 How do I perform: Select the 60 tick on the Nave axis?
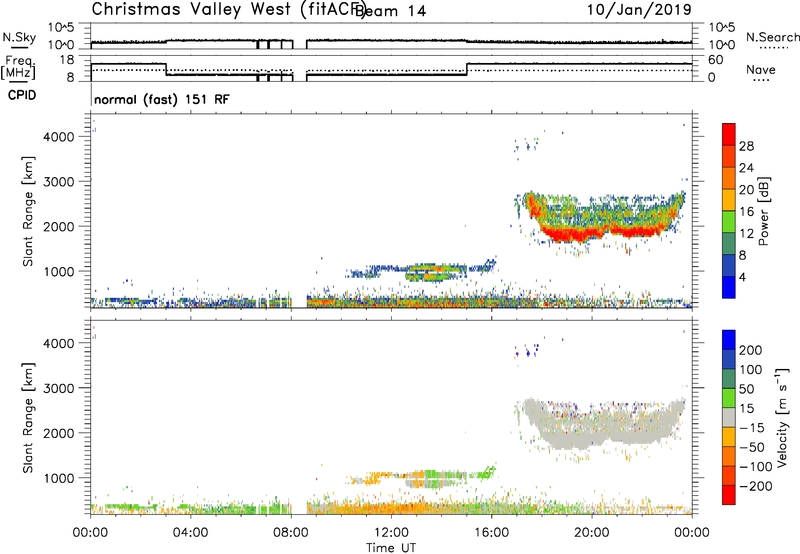tap(715, 60)
